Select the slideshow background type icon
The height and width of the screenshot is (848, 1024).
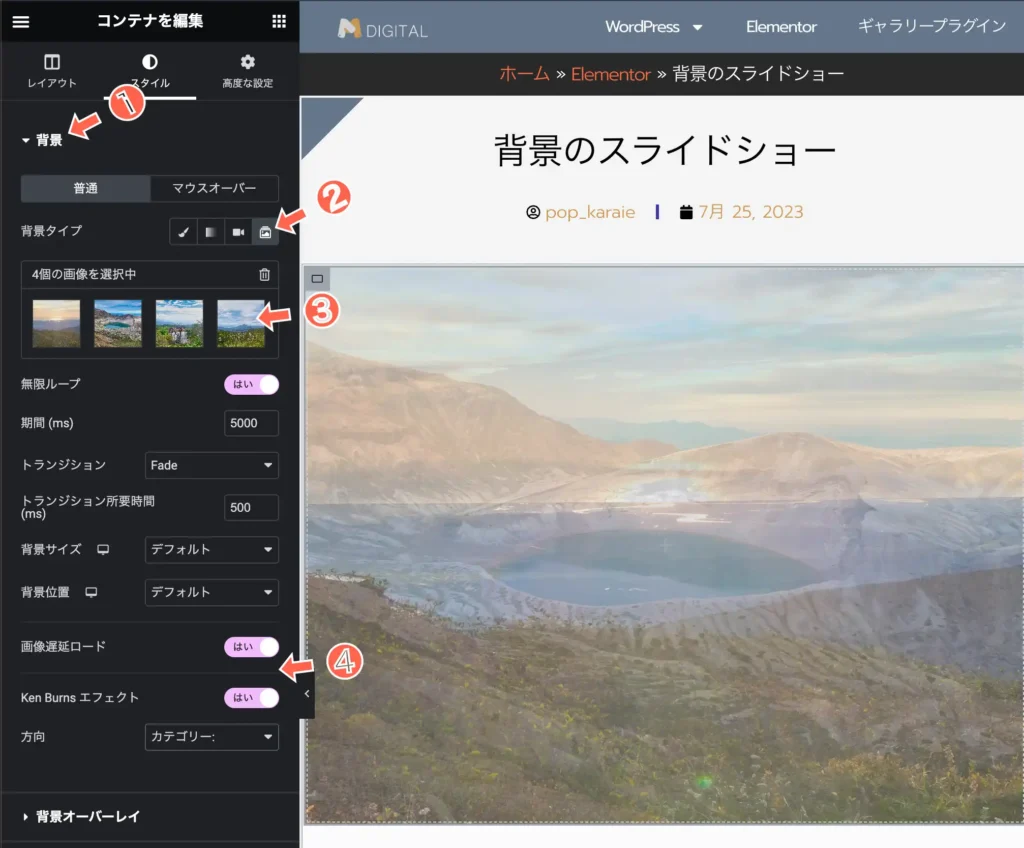[265, 231]
